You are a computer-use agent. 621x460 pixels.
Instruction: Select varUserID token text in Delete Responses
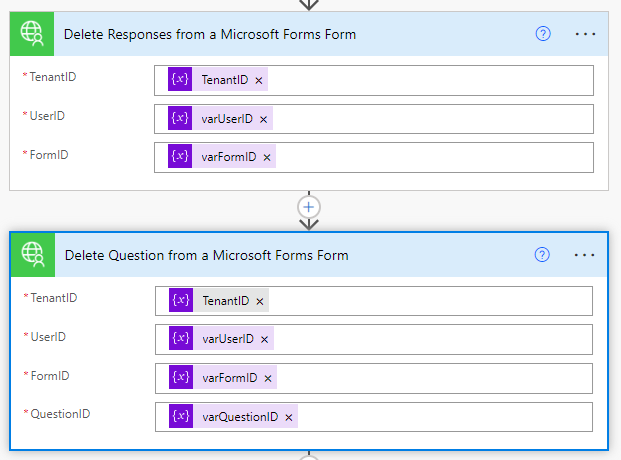tap(227, 118)
